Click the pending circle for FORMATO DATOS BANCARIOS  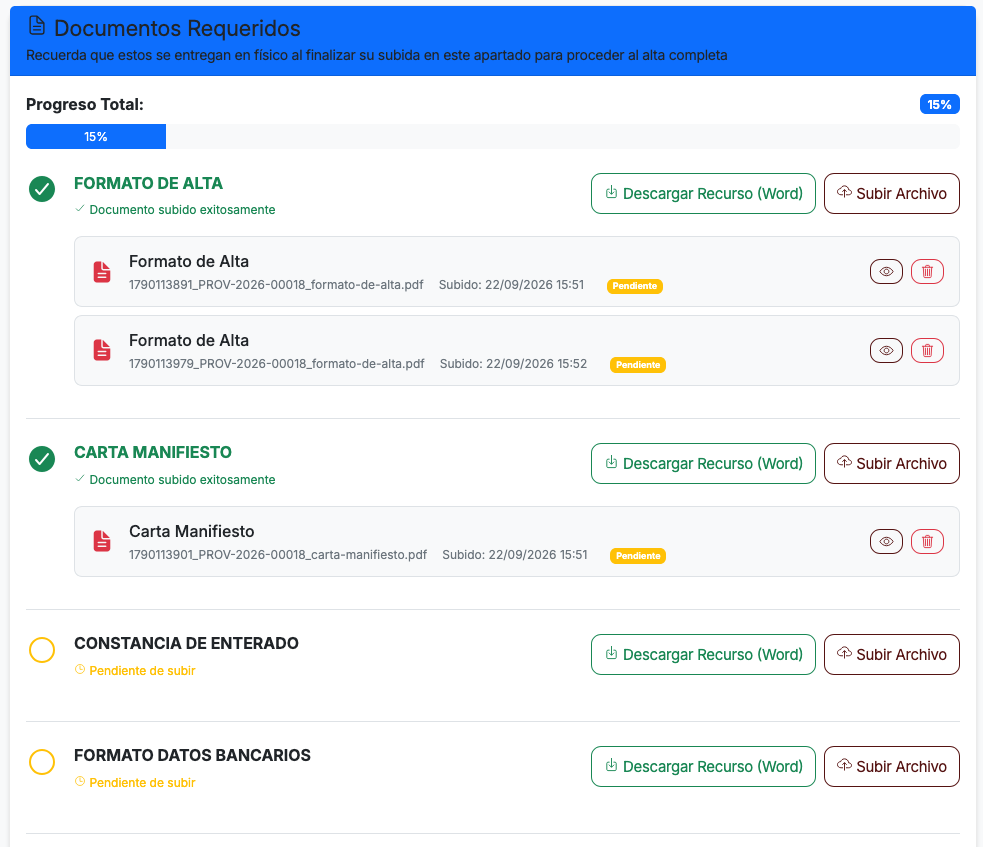42,762
